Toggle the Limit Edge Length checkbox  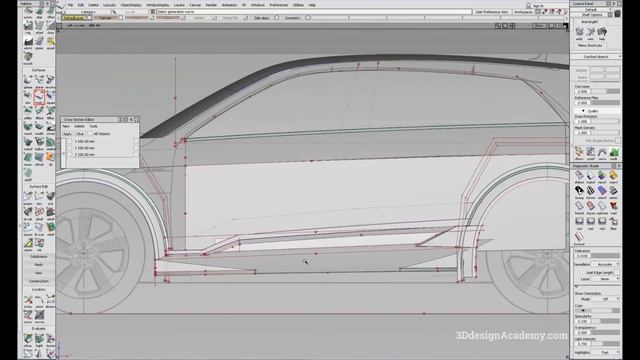tap(618, 272)
